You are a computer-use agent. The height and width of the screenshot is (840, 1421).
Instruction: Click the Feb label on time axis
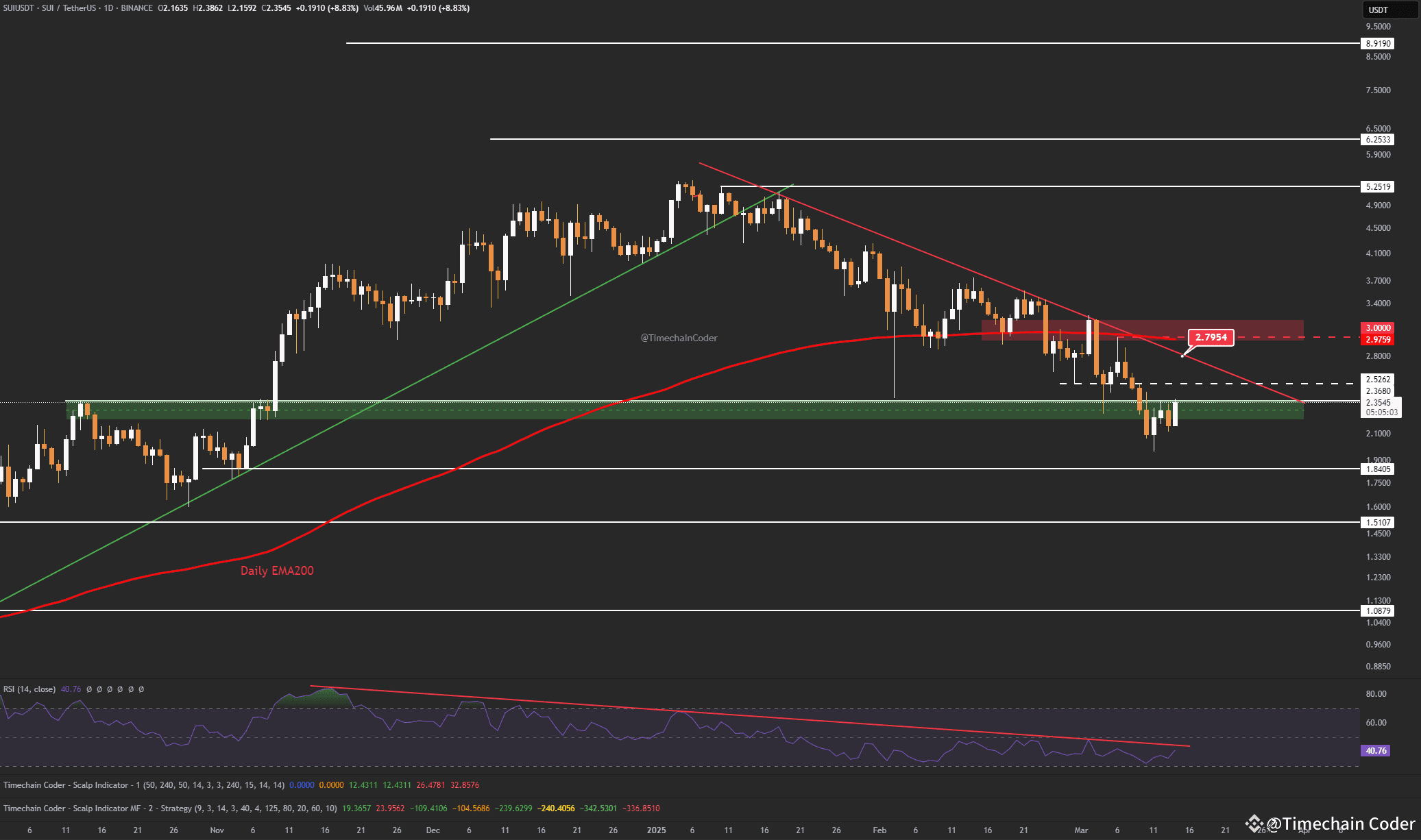click(x=879, y=830)
